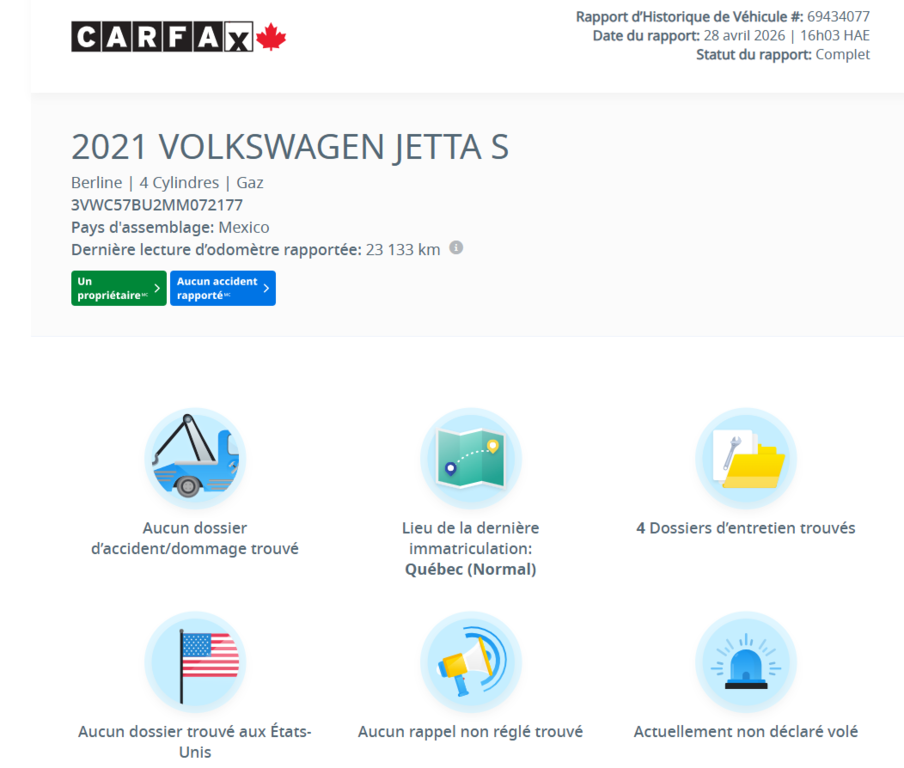Click the service records folder icon
The height and width of the screenshot is (768, 904).
click(746, 458)
